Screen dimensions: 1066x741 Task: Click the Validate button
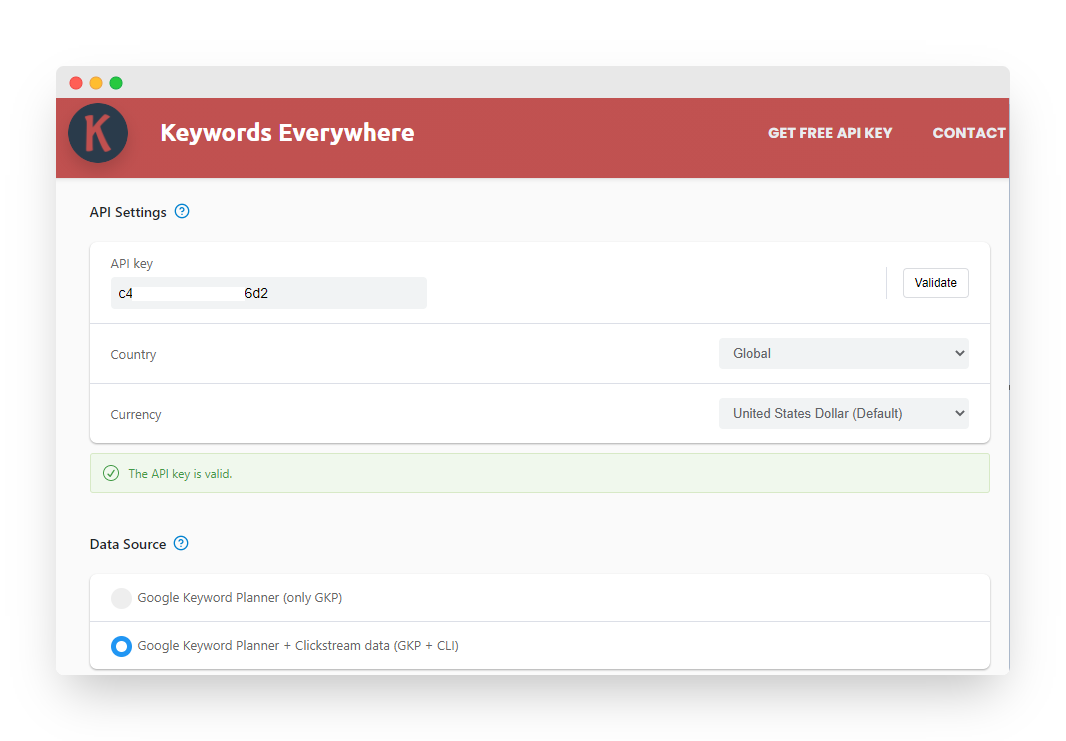935,283
